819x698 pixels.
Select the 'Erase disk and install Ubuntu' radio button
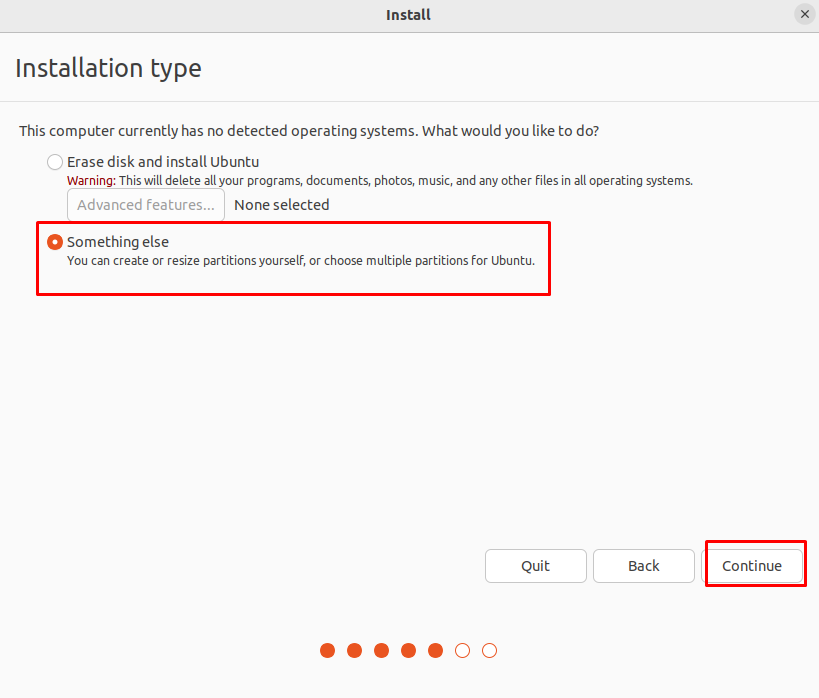55,162
